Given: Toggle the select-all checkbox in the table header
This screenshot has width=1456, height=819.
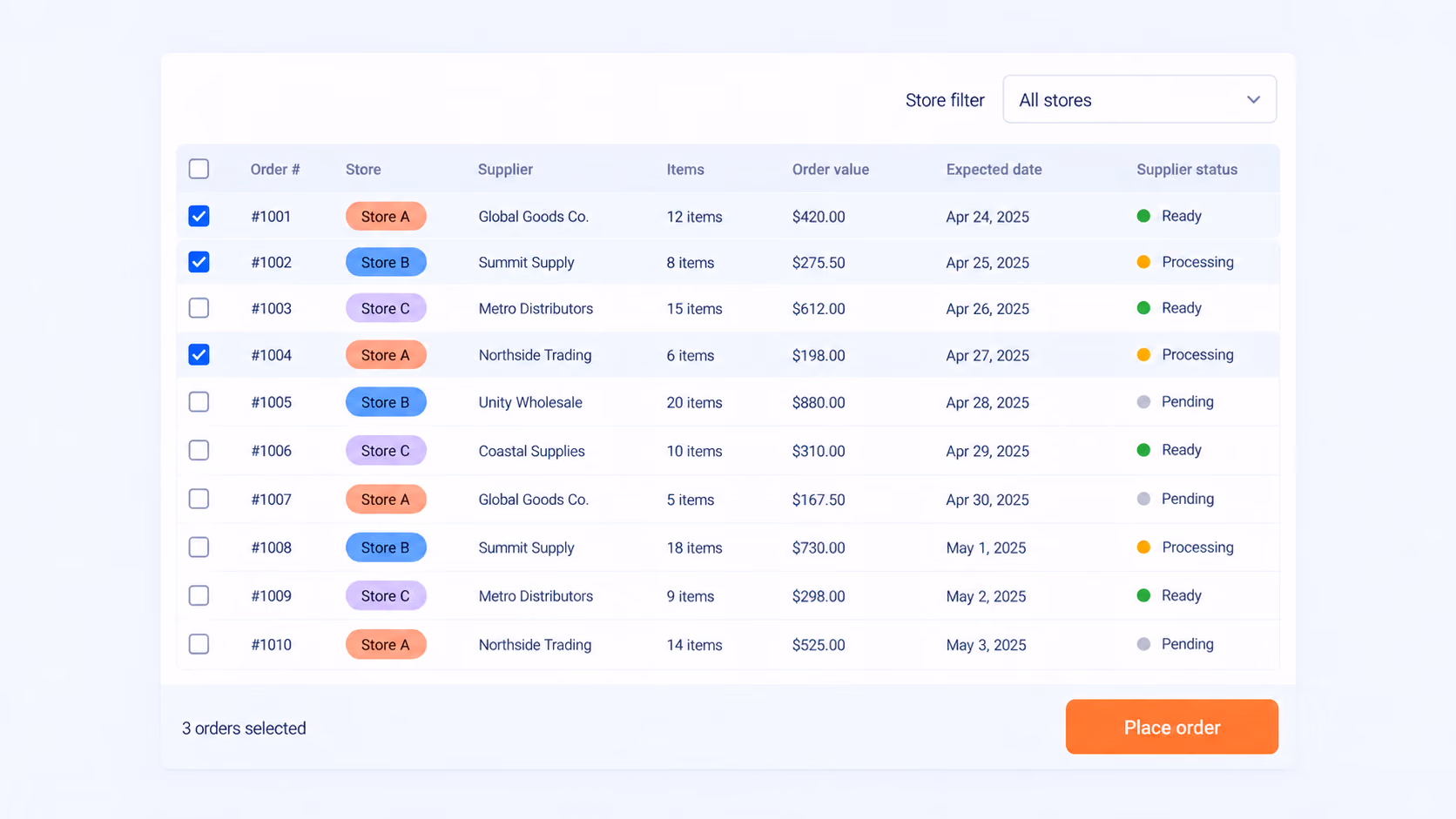Looking at the screenshot, I should pos(199,169).
